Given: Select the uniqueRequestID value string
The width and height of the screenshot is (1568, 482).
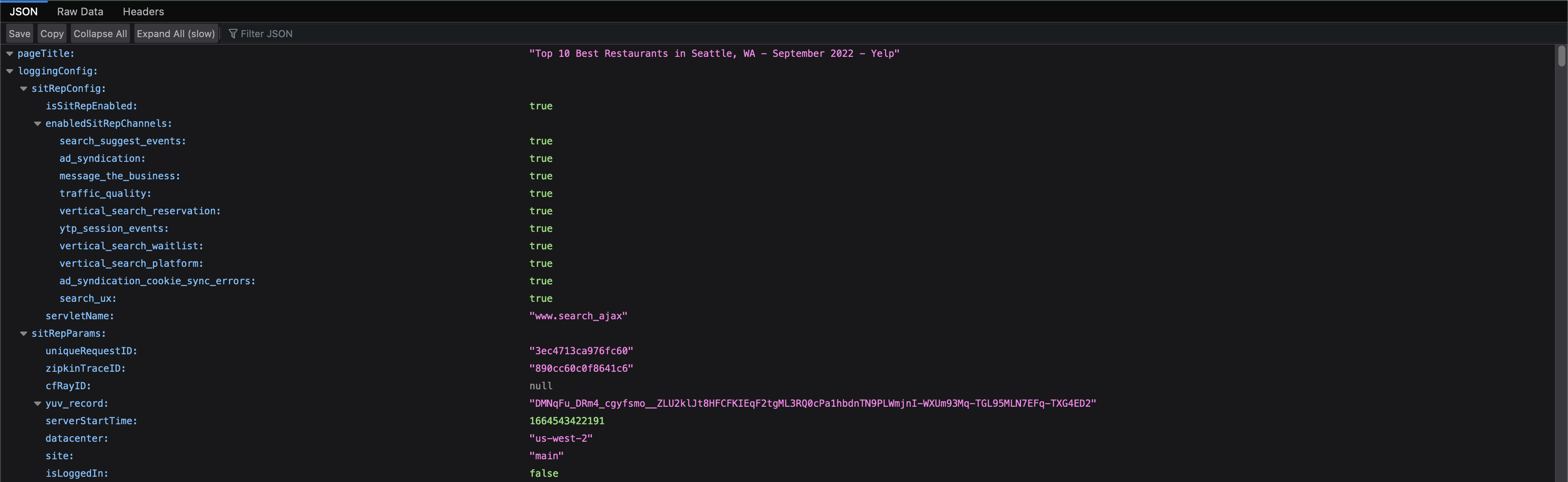Looking at the screenshot, I should (x=580, y=350).
